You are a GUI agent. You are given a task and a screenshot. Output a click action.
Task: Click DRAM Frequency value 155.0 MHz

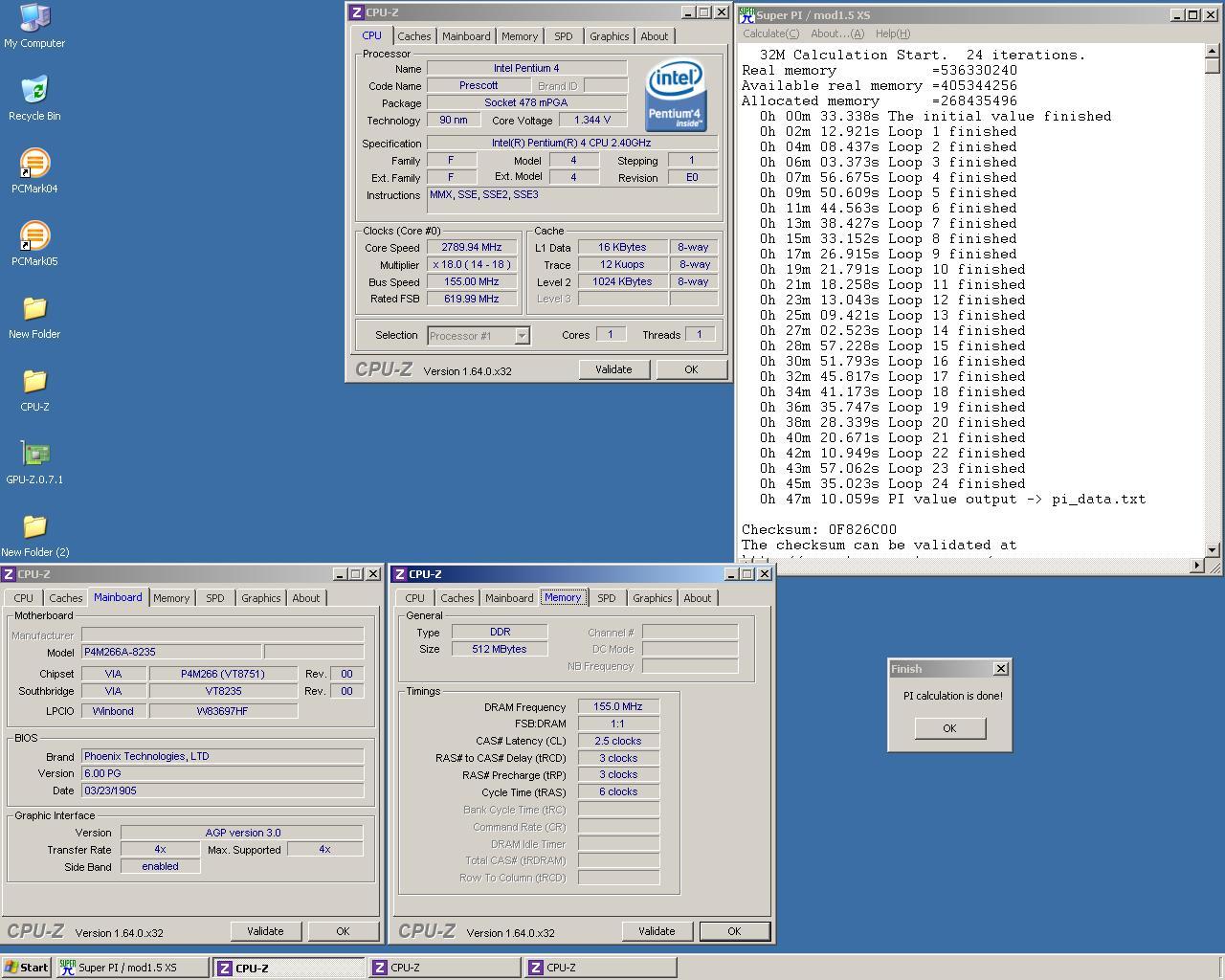618,706
